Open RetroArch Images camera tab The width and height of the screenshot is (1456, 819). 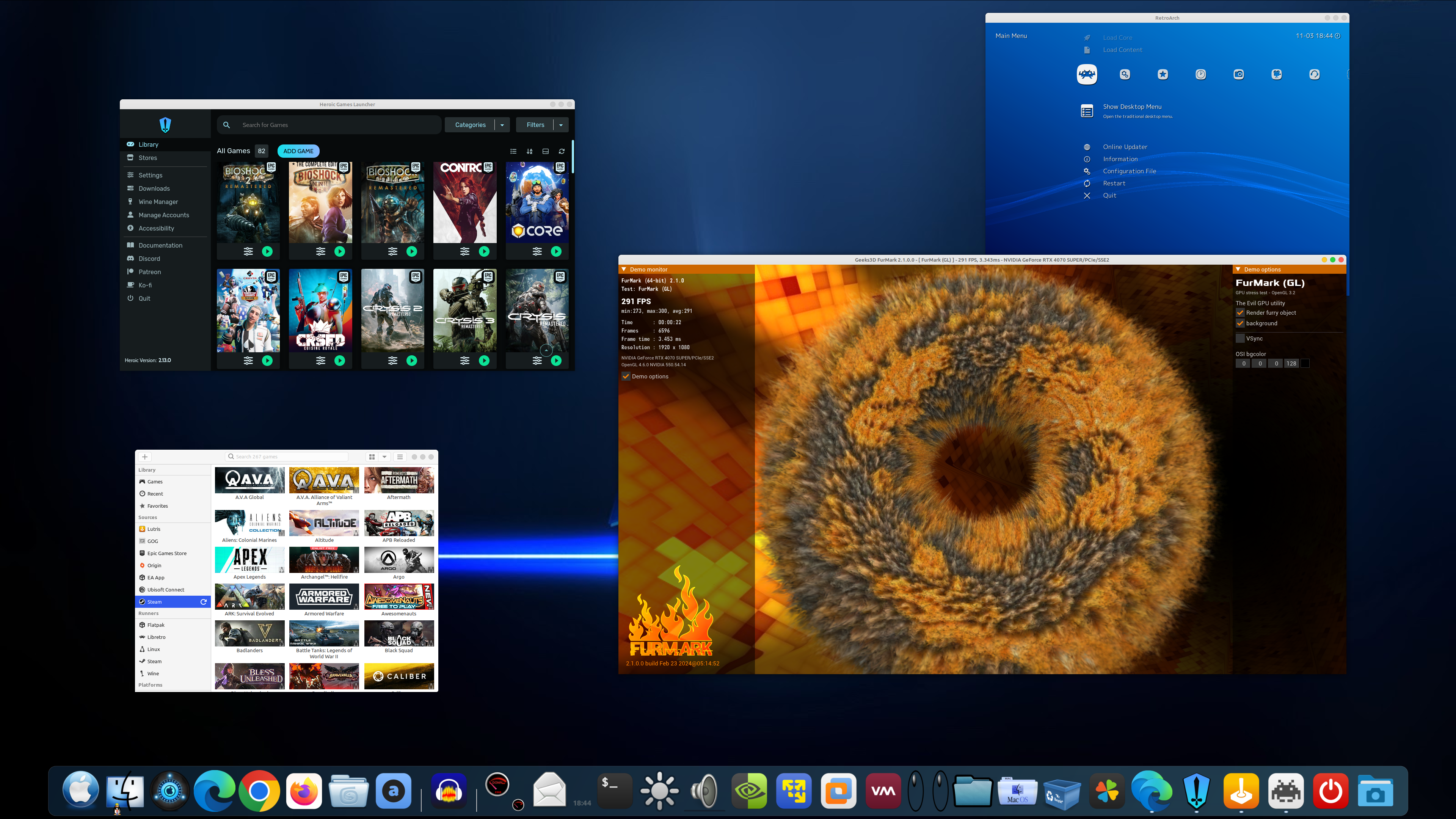(x=1238, y=74)
